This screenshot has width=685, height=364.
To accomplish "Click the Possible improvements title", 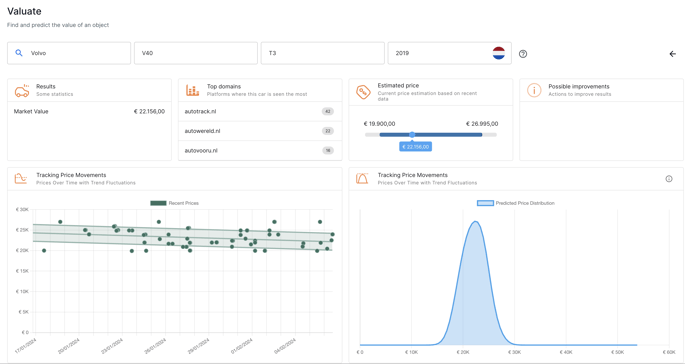I will [x=579, y=87].
